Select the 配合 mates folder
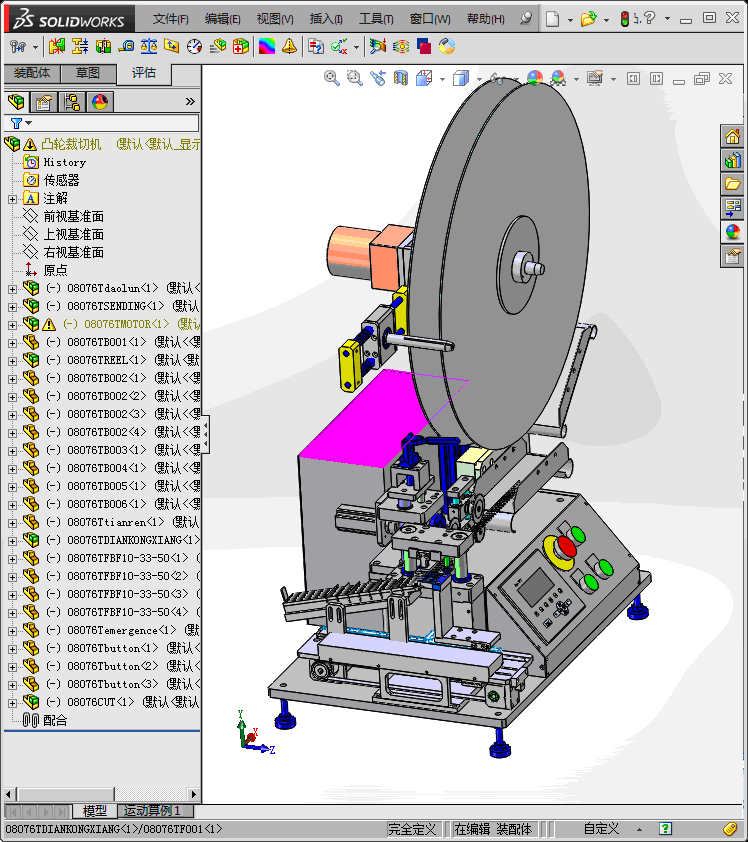The height and width of the screenshot is (842, 748). click(55, 721)
